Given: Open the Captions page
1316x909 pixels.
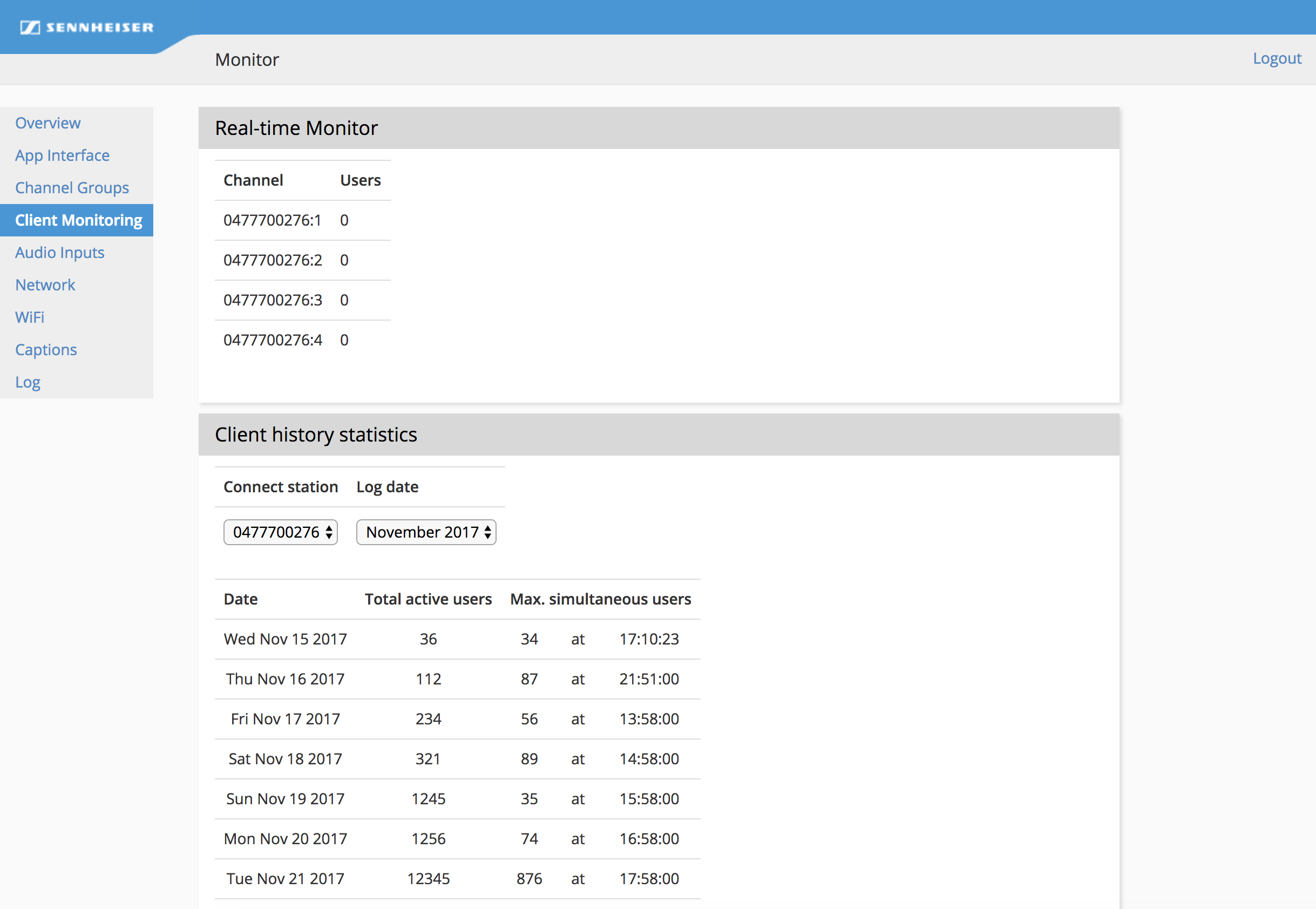Looking at the screenshot, I should pos(45,350).
